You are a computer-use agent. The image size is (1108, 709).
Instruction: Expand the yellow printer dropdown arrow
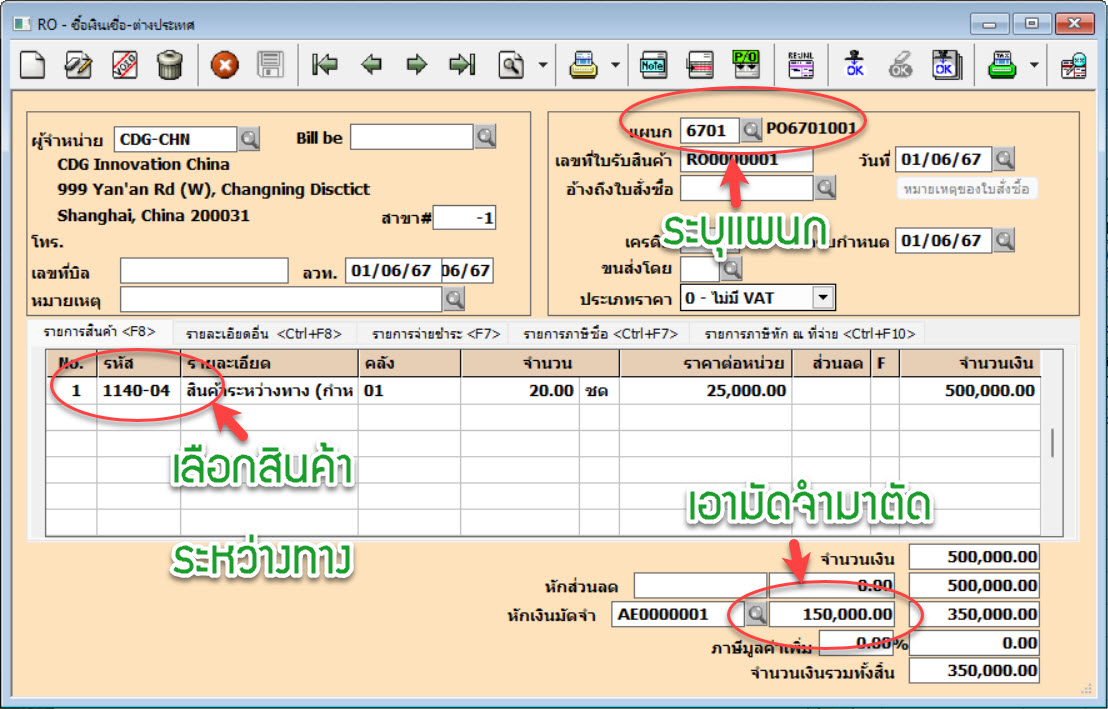coord(615,65)
